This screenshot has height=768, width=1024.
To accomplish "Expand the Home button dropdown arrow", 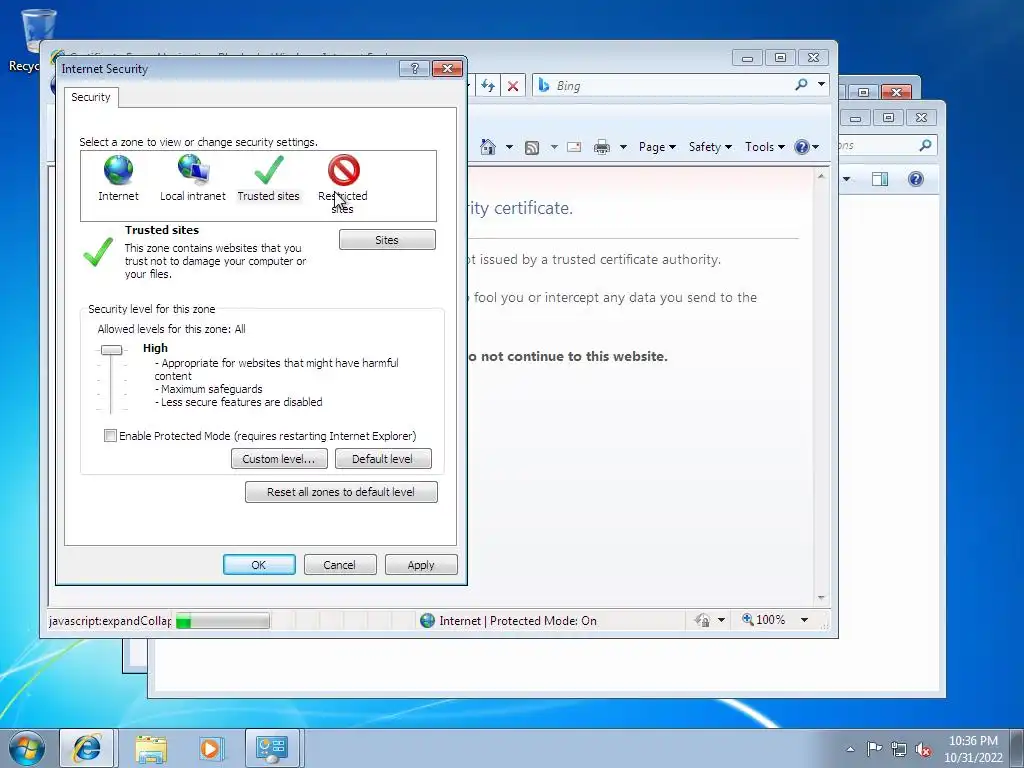I will pyautogui.click(x=509, y=147).
